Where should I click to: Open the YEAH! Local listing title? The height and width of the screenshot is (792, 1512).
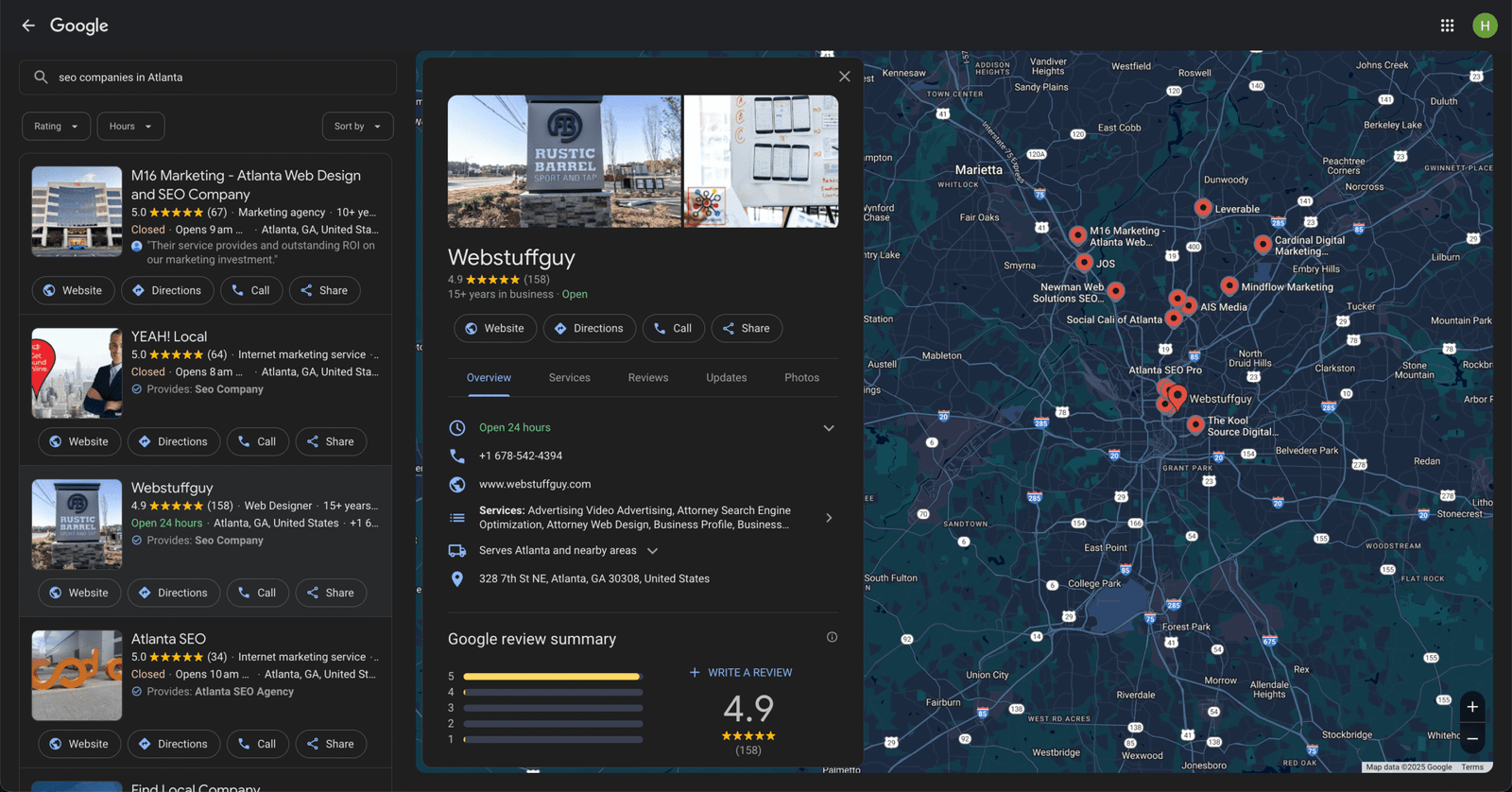click(169, 337)
